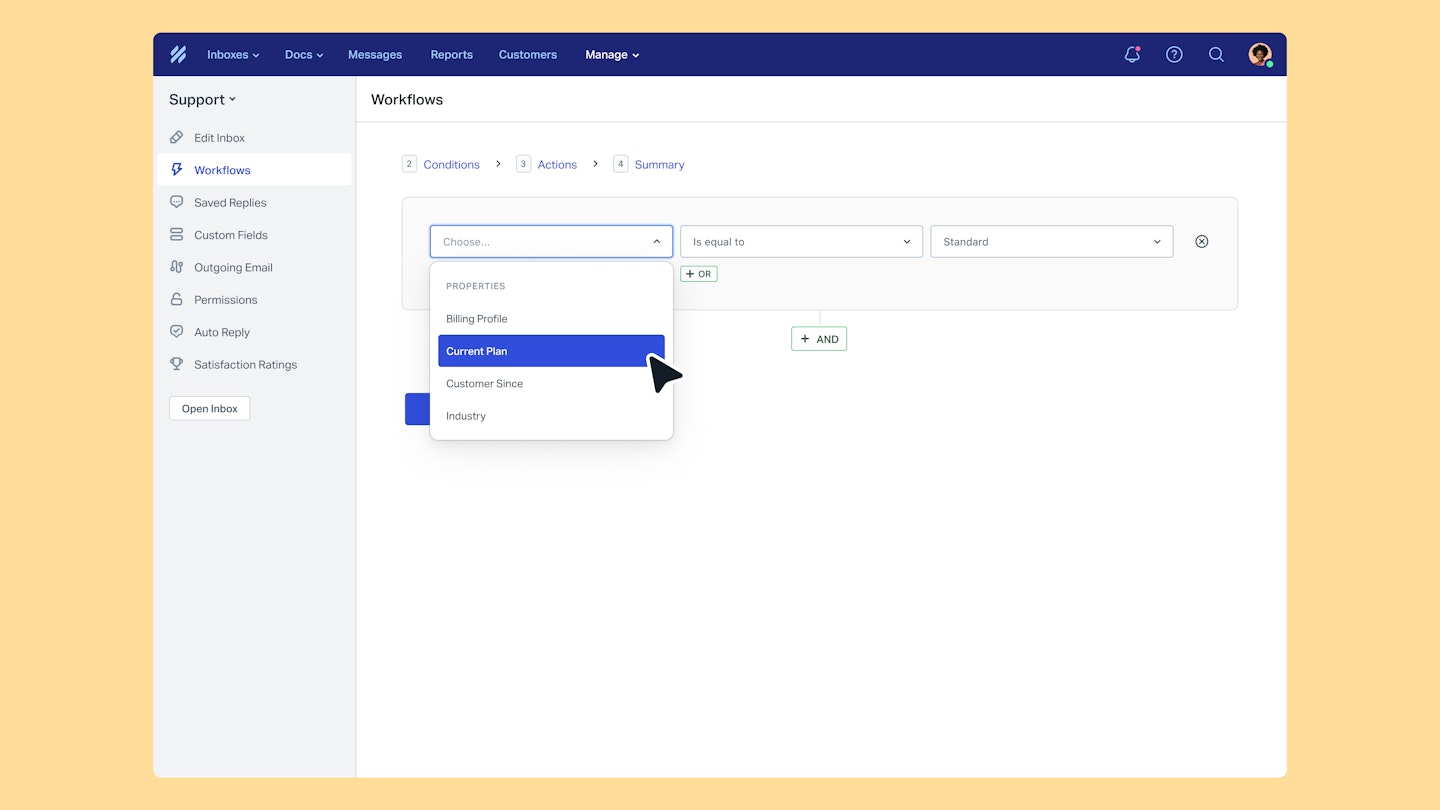Click the Satisfaction Ratings trophy icon
The image size is (1440, 810).
click(176, 364)
